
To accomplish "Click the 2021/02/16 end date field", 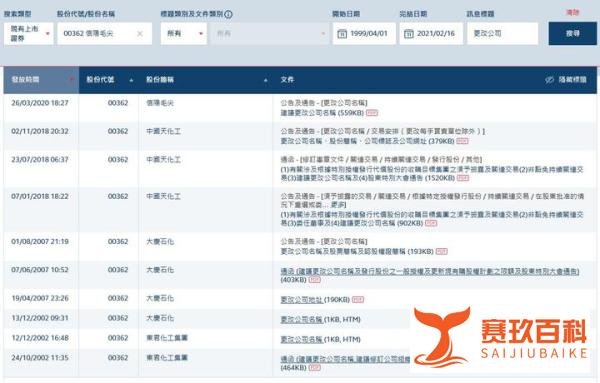I will coord(431,34).
